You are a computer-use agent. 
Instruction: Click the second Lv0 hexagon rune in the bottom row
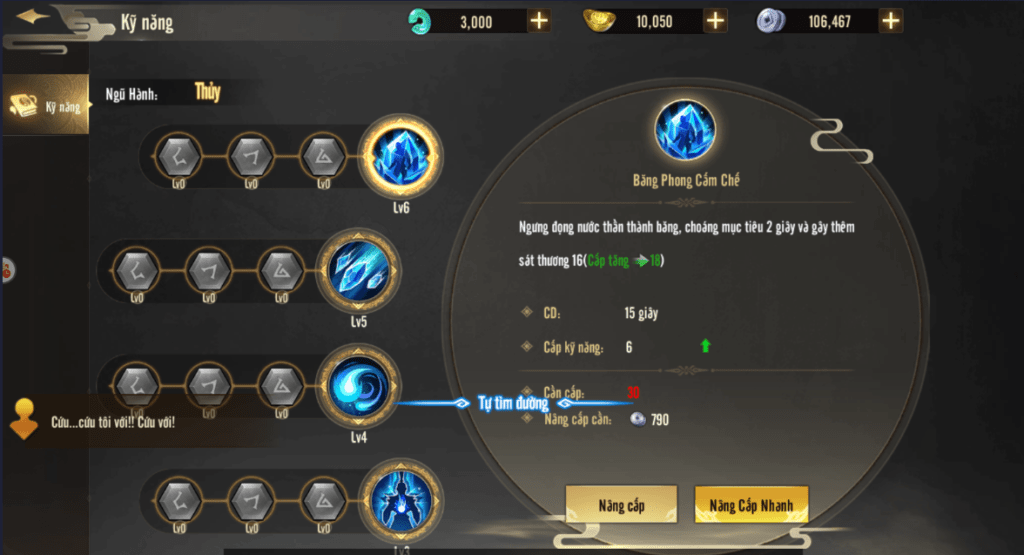(x=251, y=501)
